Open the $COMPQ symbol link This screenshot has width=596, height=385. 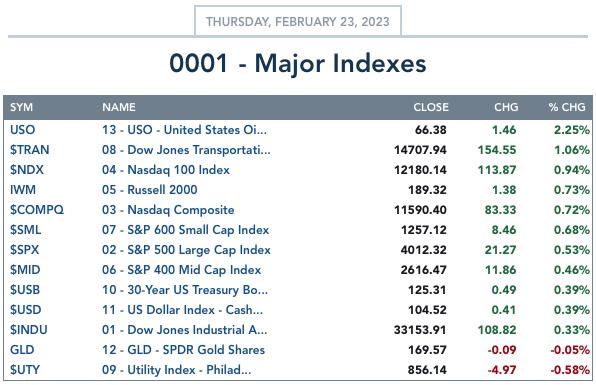point(37,210)
